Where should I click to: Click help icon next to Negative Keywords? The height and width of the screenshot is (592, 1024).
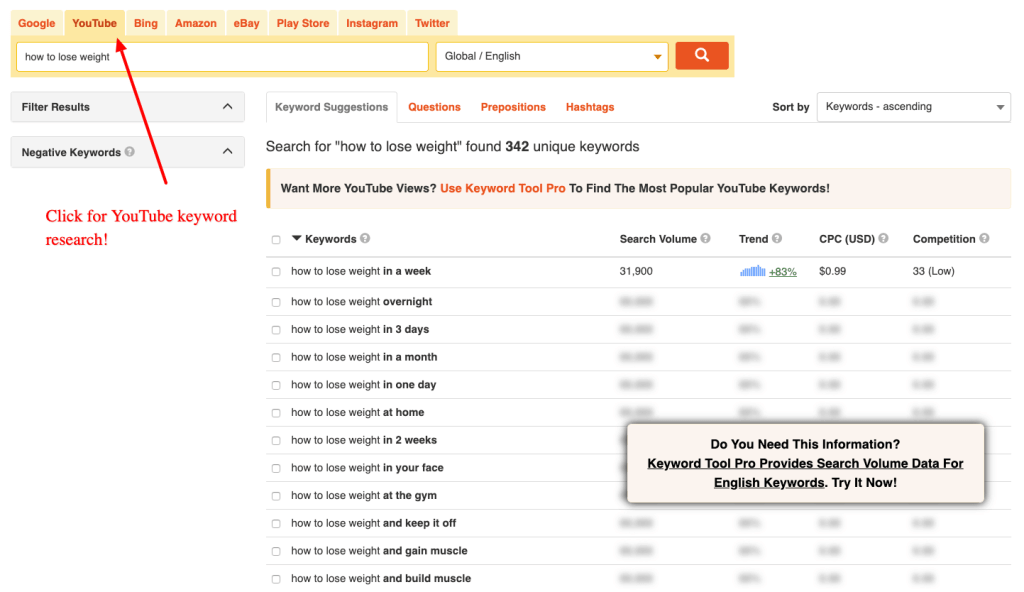point(130,153)
